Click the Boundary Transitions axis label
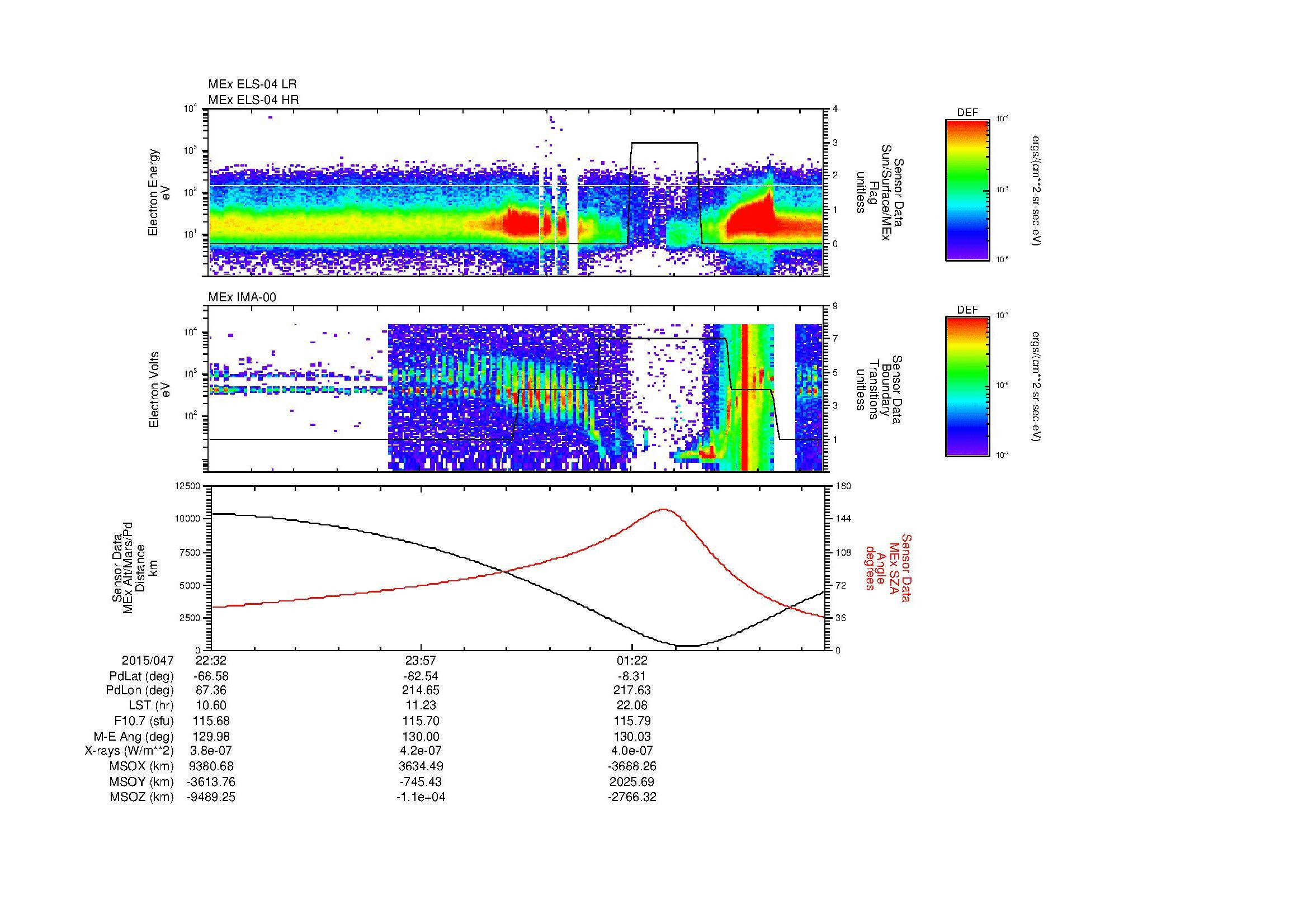The height and width of the screenshot is (924, 1308). pos(880,390)
